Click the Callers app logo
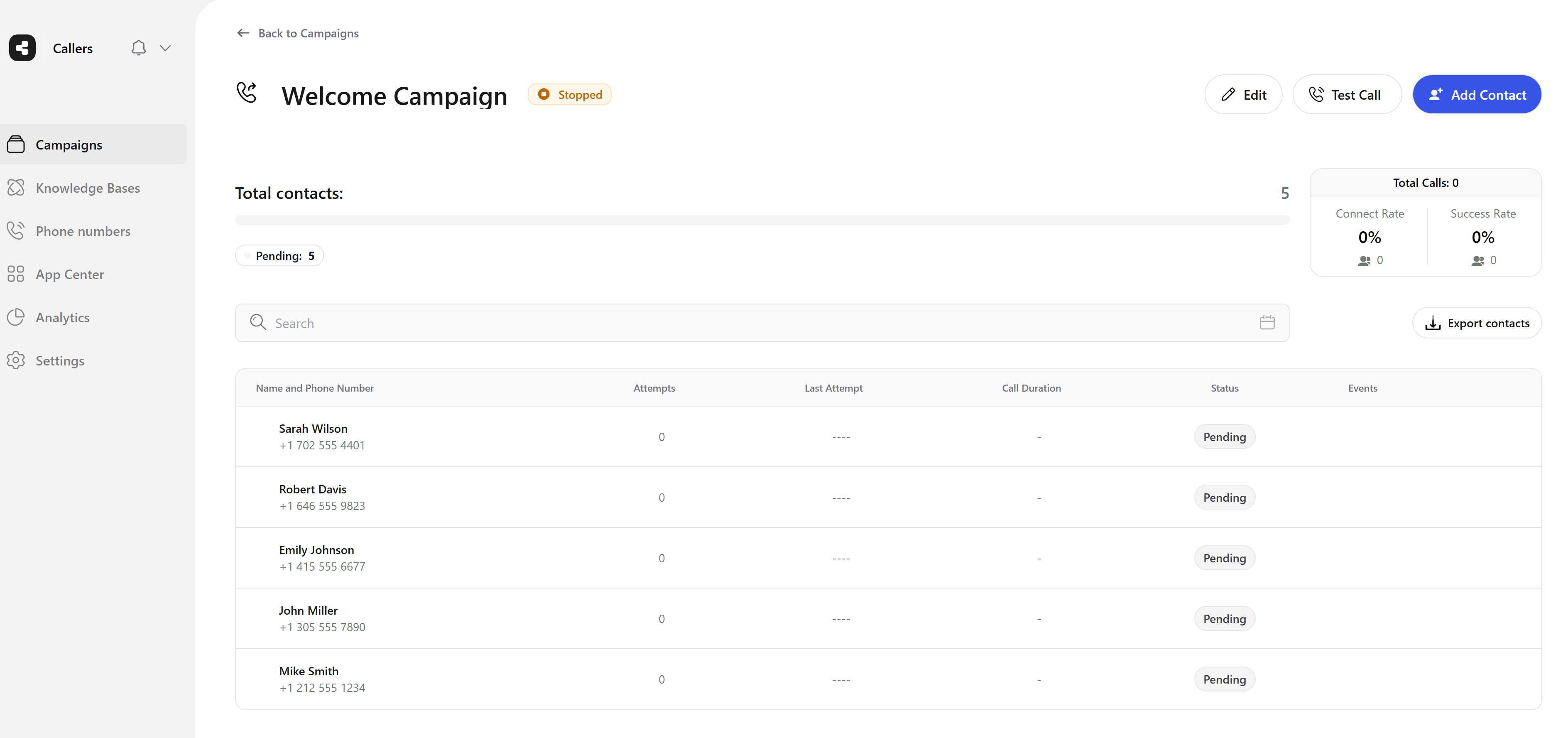 pyautogui.click(x=22, y=48)
